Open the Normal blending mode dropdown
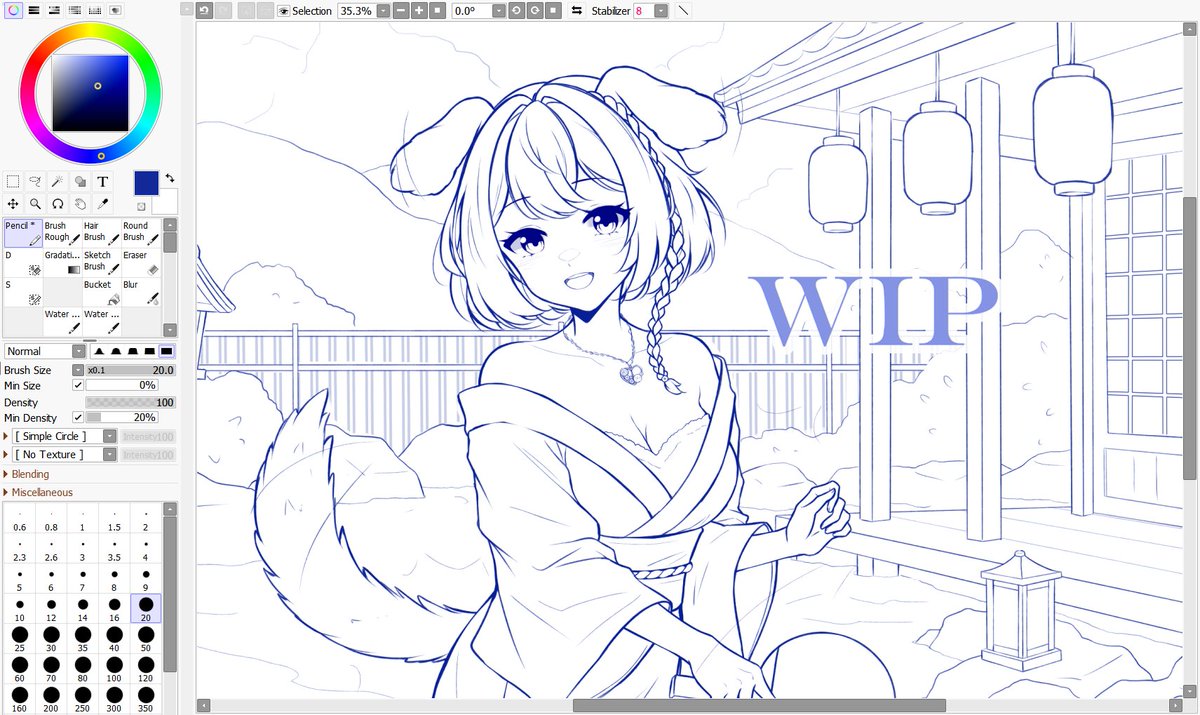This screenshot has width=1200, height=715. [x=79, y=351]
